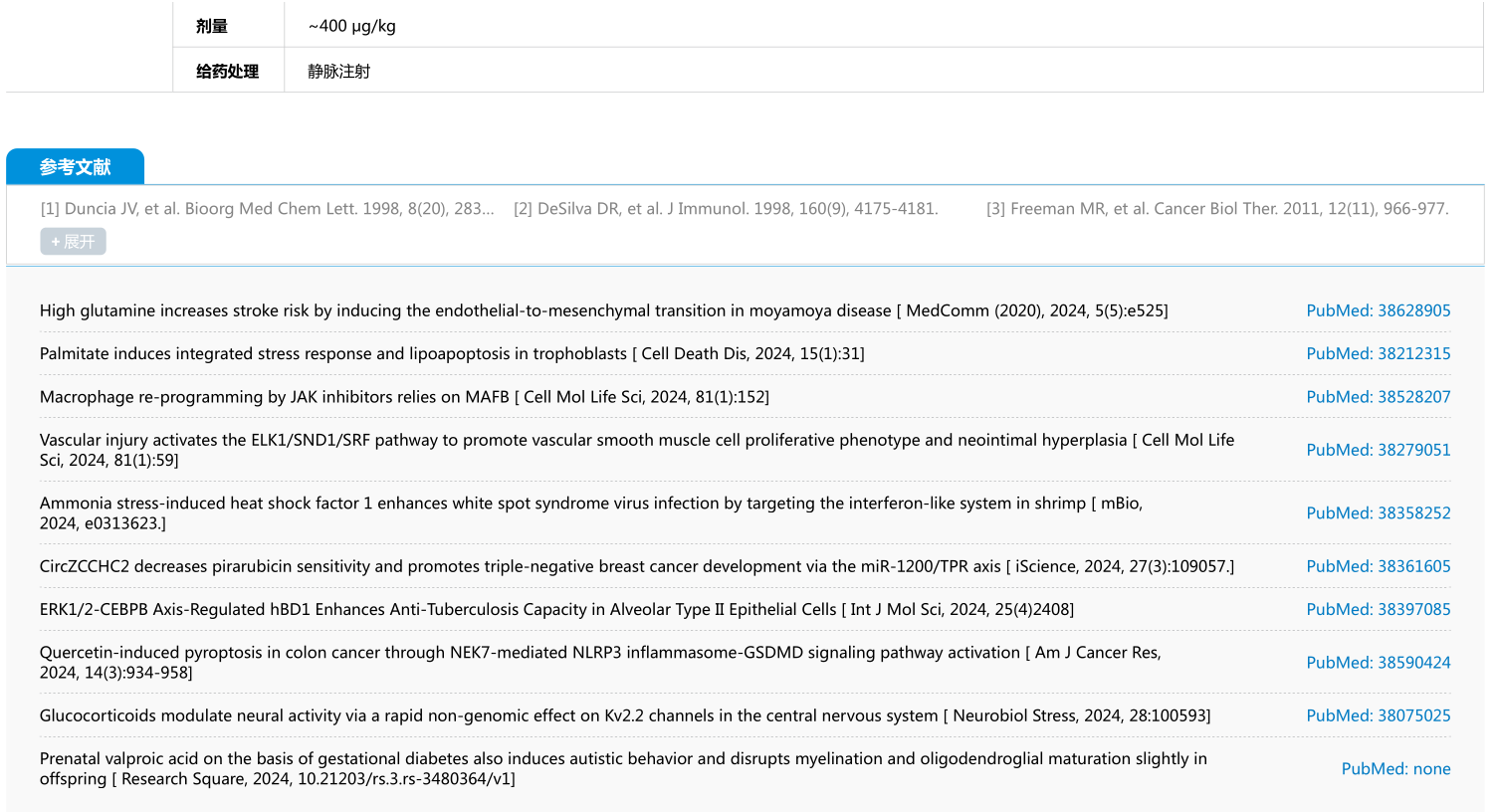Screen dimensions: 1497x812
Task: Open PubMed: 38628905 link
Action: pos(1379,310)
